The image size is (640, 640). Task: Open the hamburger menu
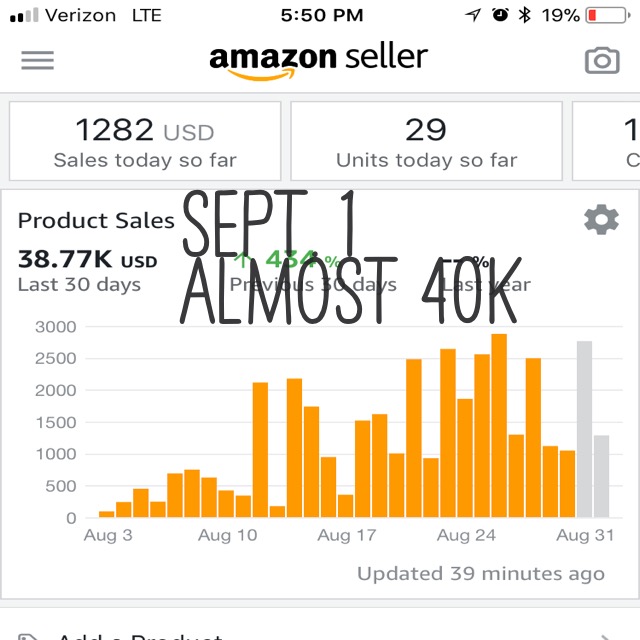(x=38, y=60)
